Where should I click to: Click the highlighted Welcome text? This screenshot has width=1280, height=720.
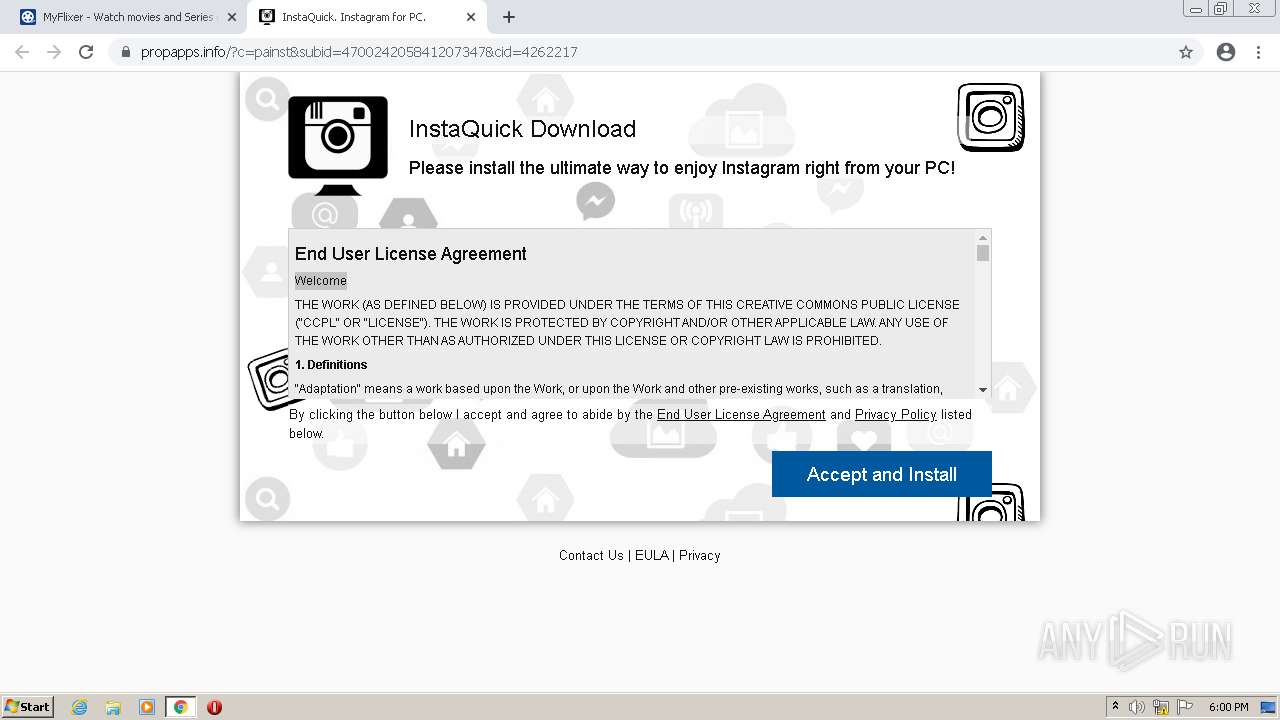click(x=321, y=281)
